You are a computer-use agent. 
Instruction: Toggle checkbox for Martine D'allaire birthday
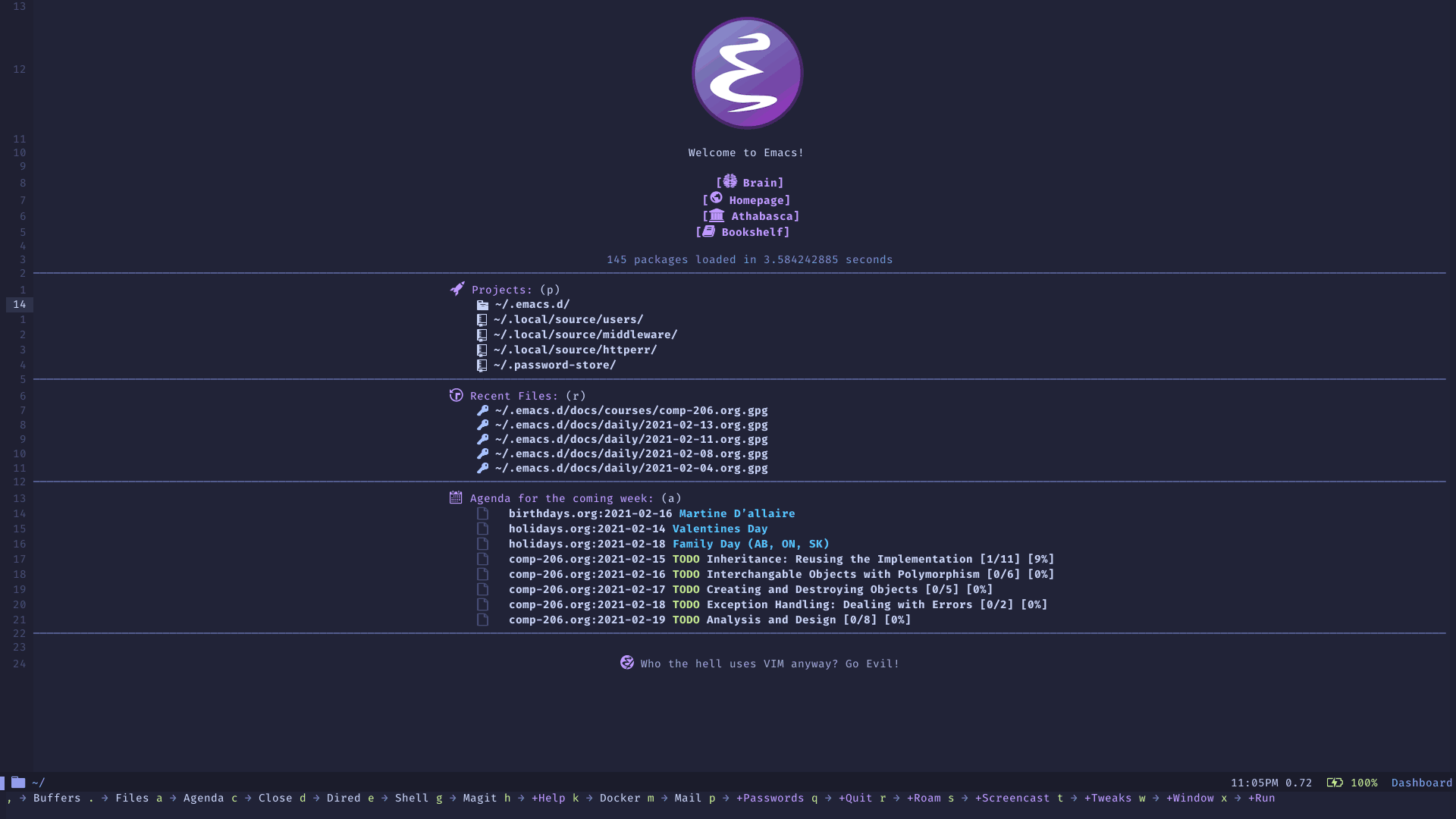click(x=484, y=513)
